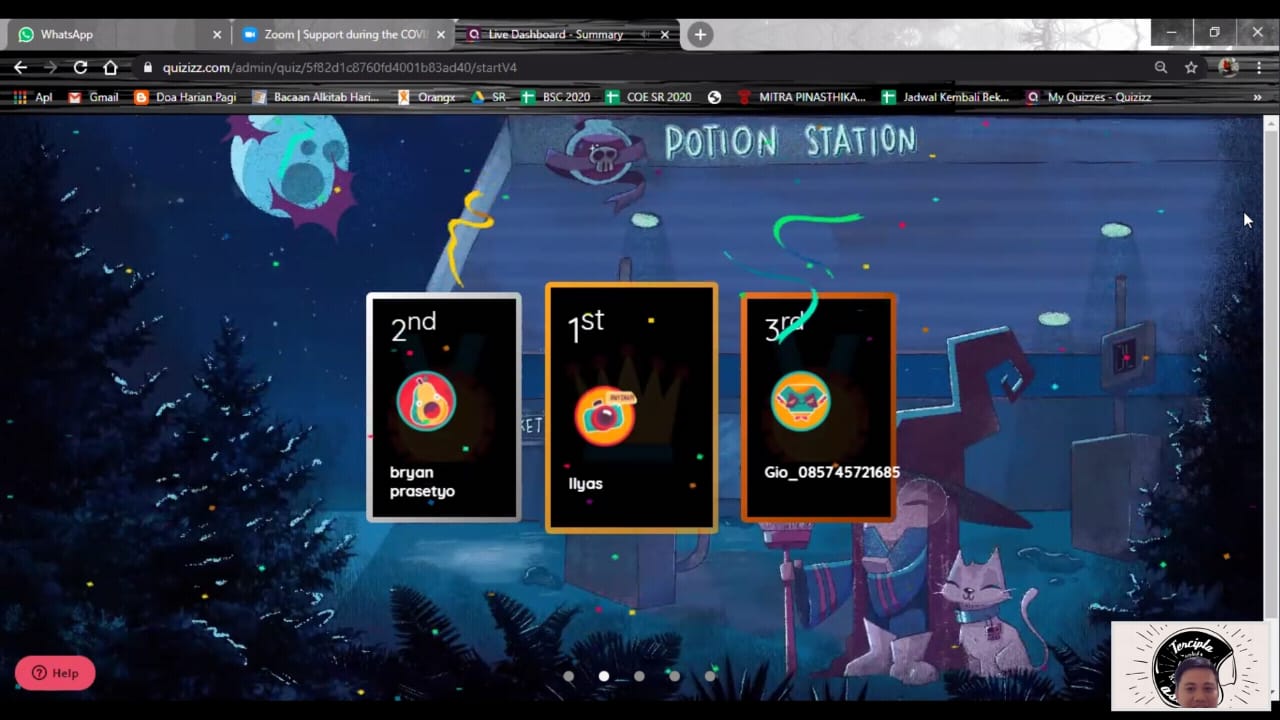
Task: Open the Chrome three-dot menu
Action: tap(1259, 67)
